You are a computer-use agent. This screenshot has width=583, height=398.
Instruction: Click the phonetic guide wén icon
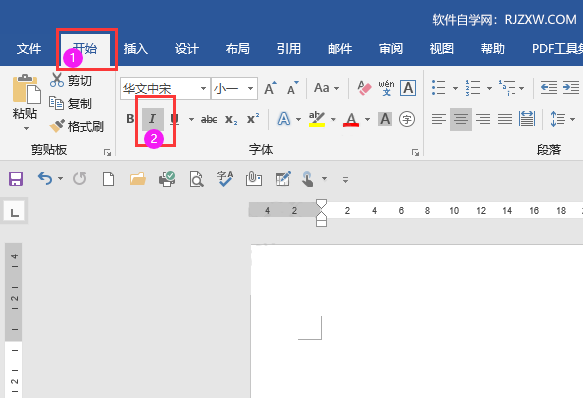386,88
